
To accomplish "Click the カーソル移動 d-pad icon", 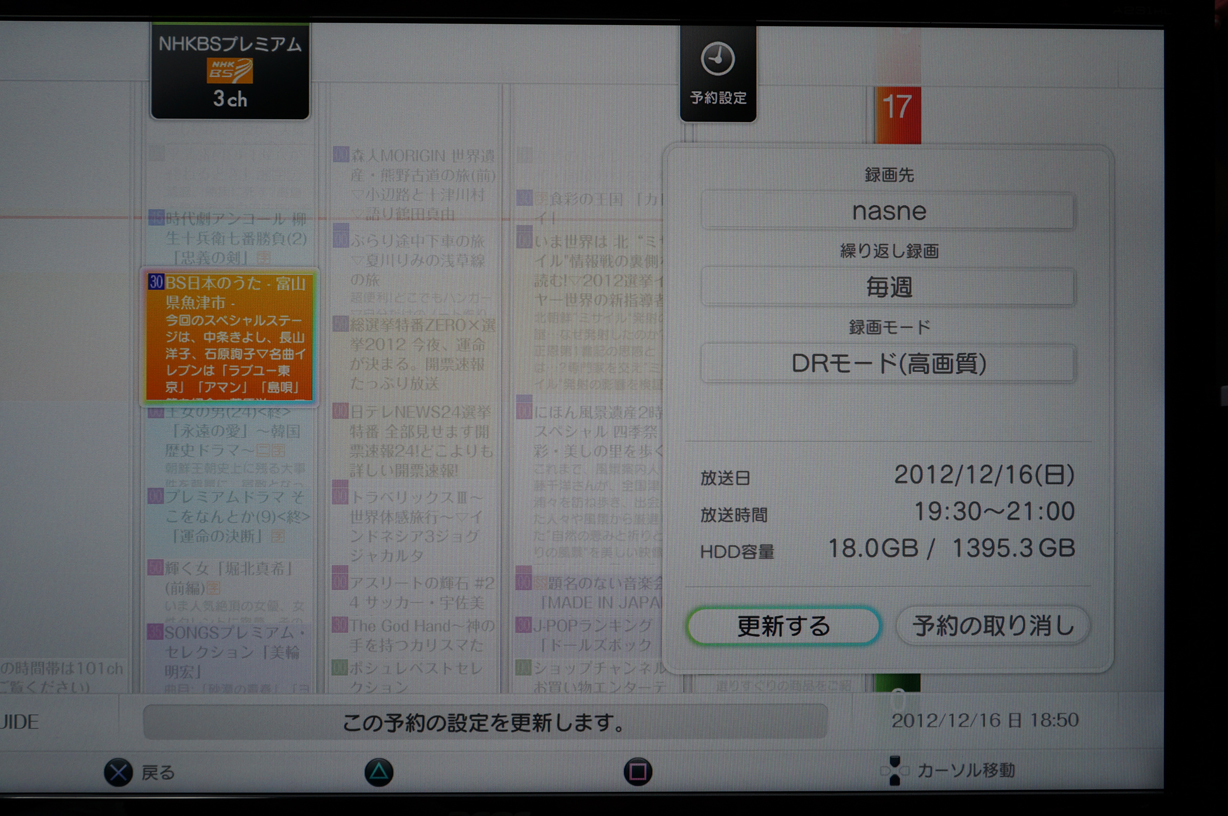I will (894, 771).
